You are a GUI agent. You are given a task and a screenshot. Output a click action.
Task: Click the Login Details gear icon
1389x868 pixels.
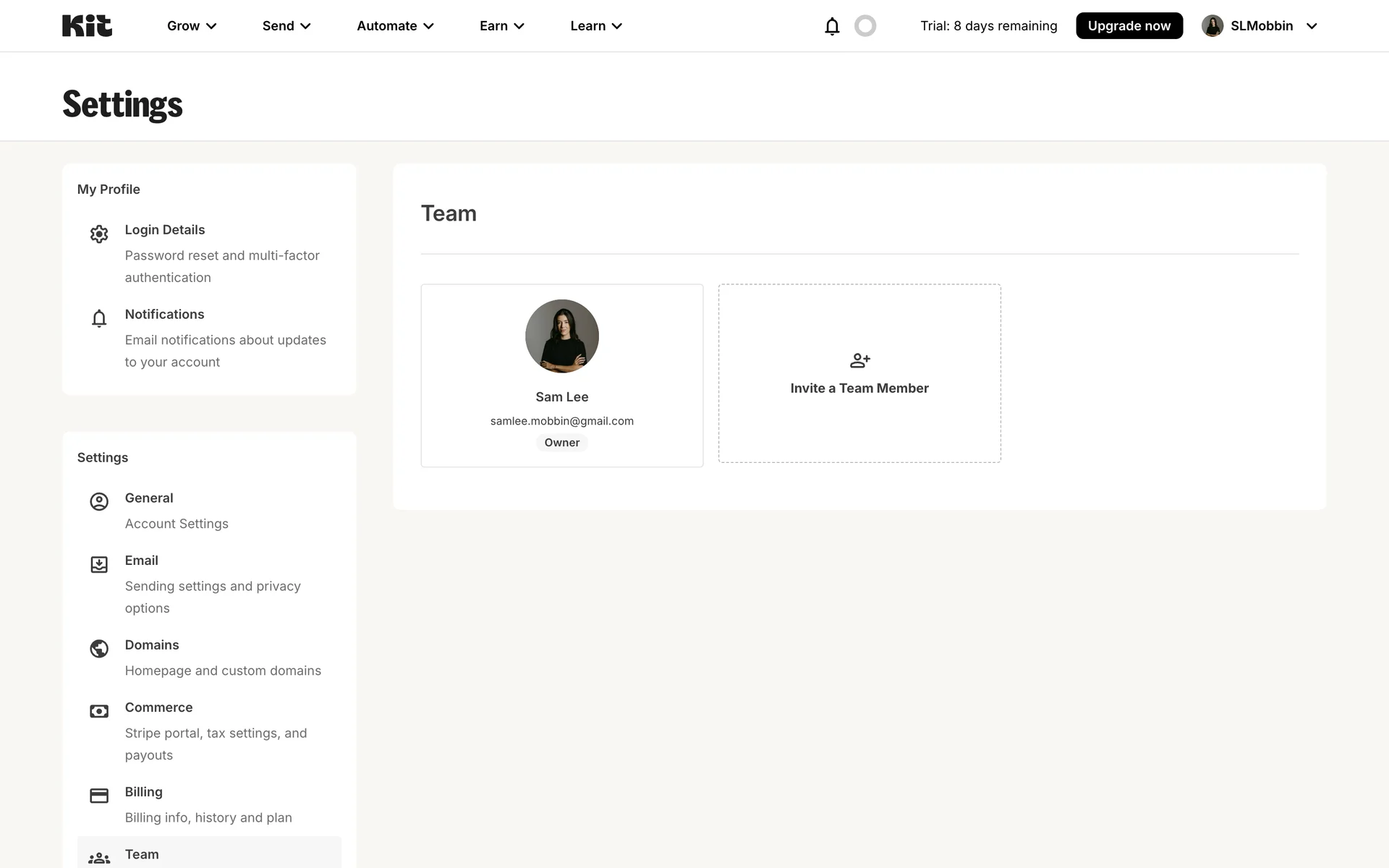(x=99, y=234)
